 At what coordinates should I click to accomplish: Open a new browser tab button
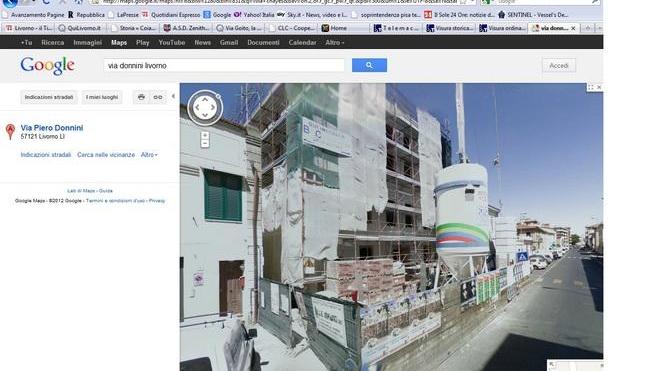click(588, 28)
